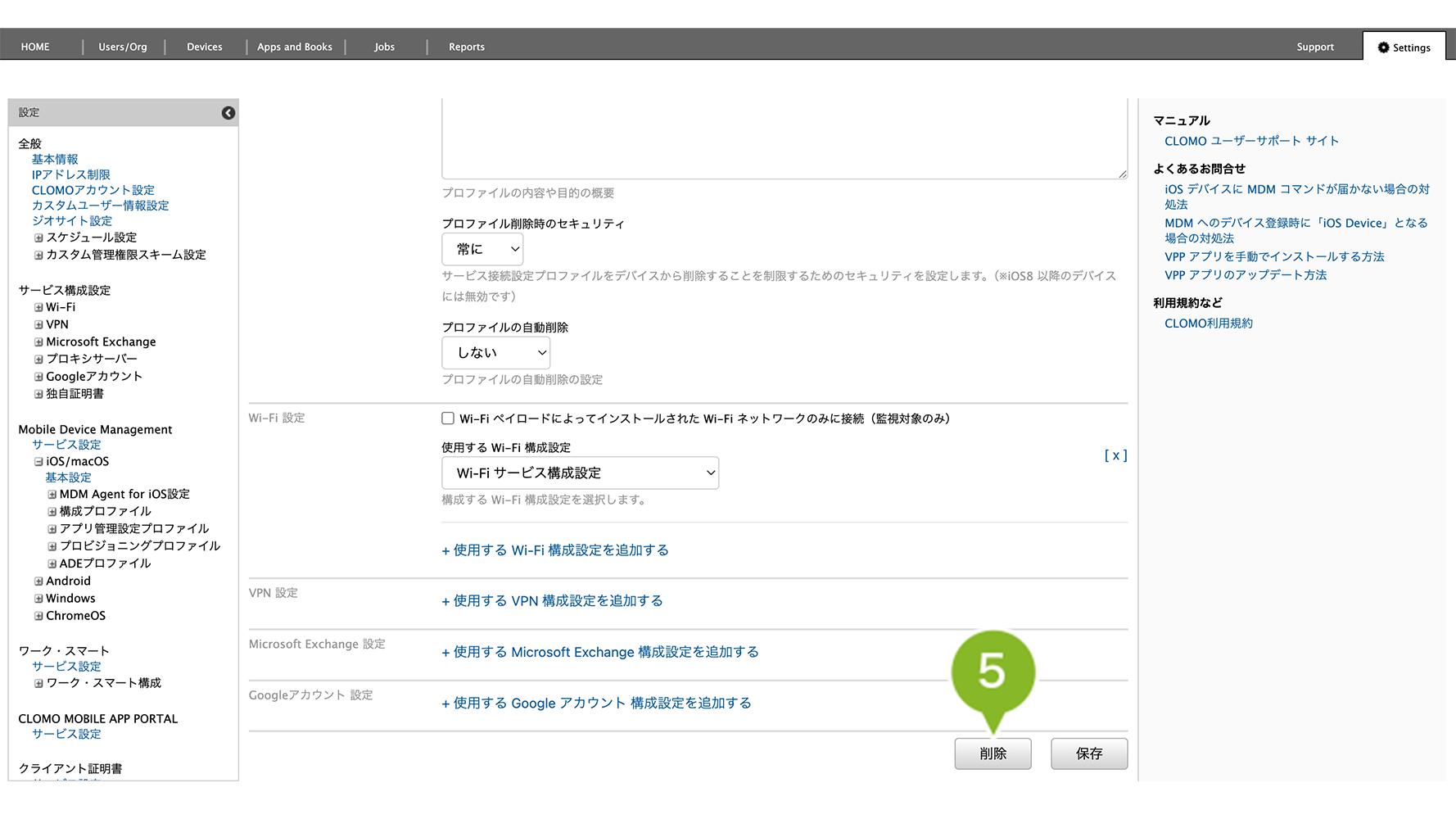Open 使用する Wi-Fi 構成設定 dropdown
Viewport: 1456px width, 819px height.
click(580, 473)
